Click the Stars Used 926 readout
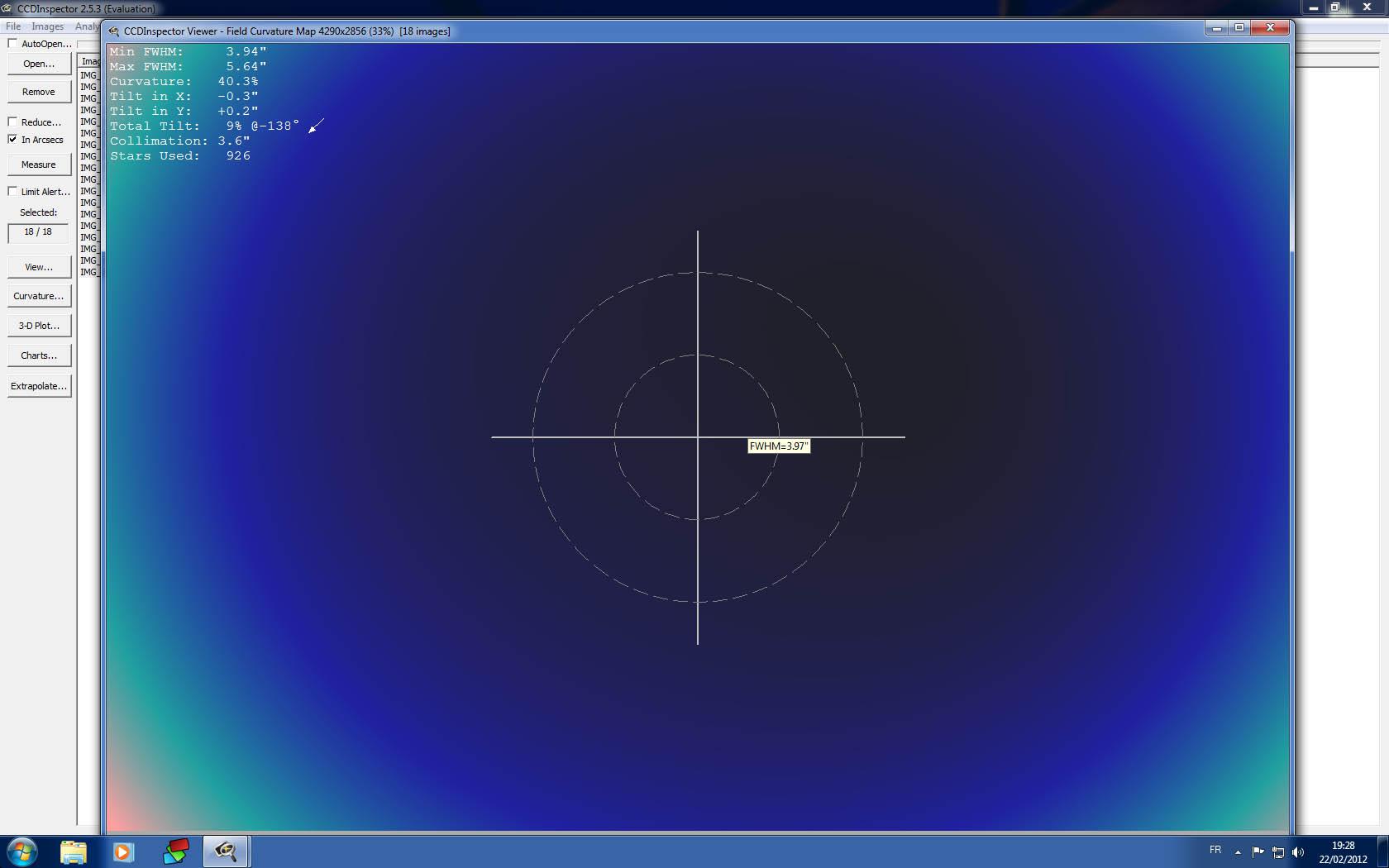 [179, 155]
